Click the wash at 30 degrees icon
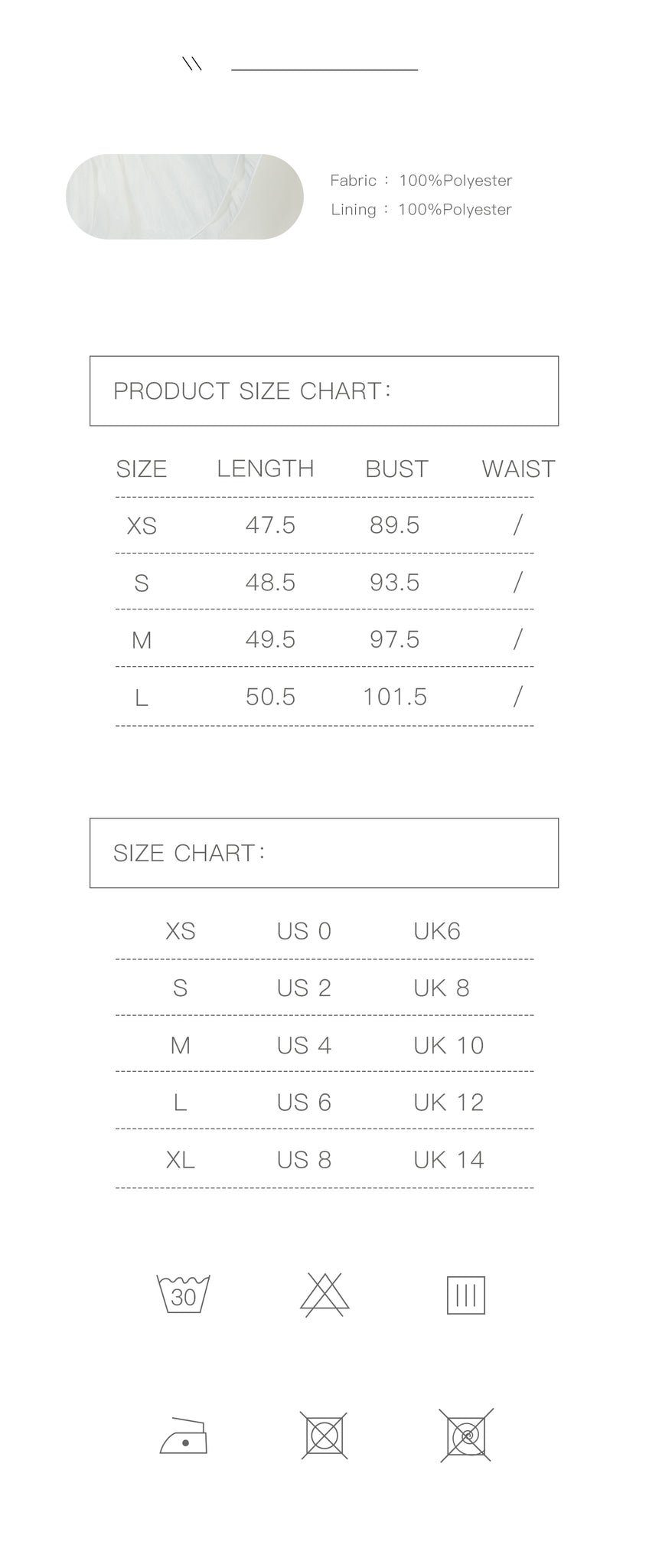This screenshot has height=1568, width=649. tap(183, 1294)
